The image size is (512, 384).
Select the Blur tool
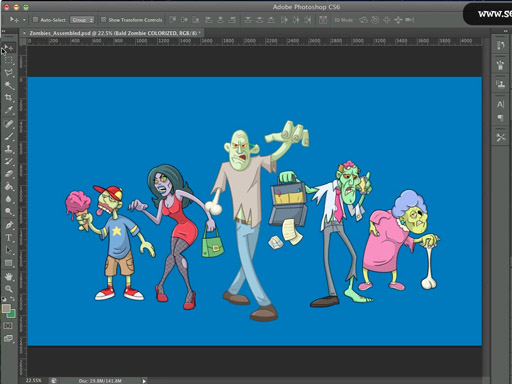(x=9, y=199)
